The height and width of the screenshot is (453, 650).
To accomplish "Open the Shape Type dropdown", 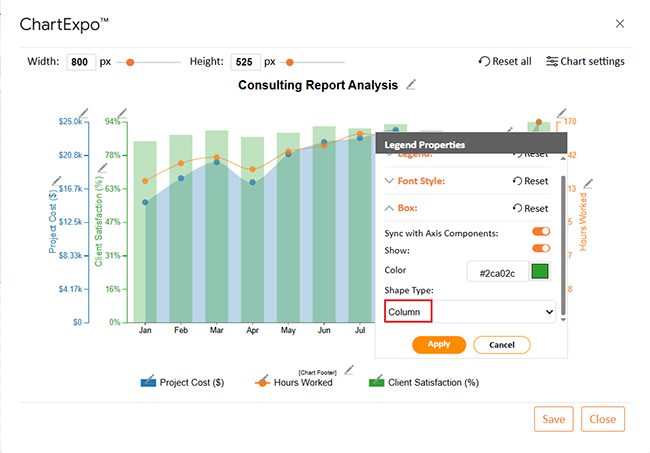I will (470, 312).
